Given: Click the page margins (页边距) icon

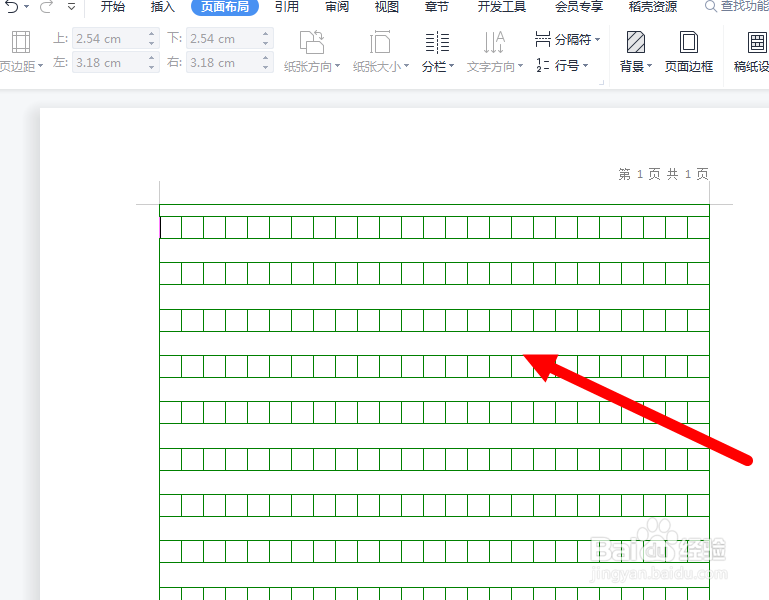Looking at the screenshot, I should (21, 42).
